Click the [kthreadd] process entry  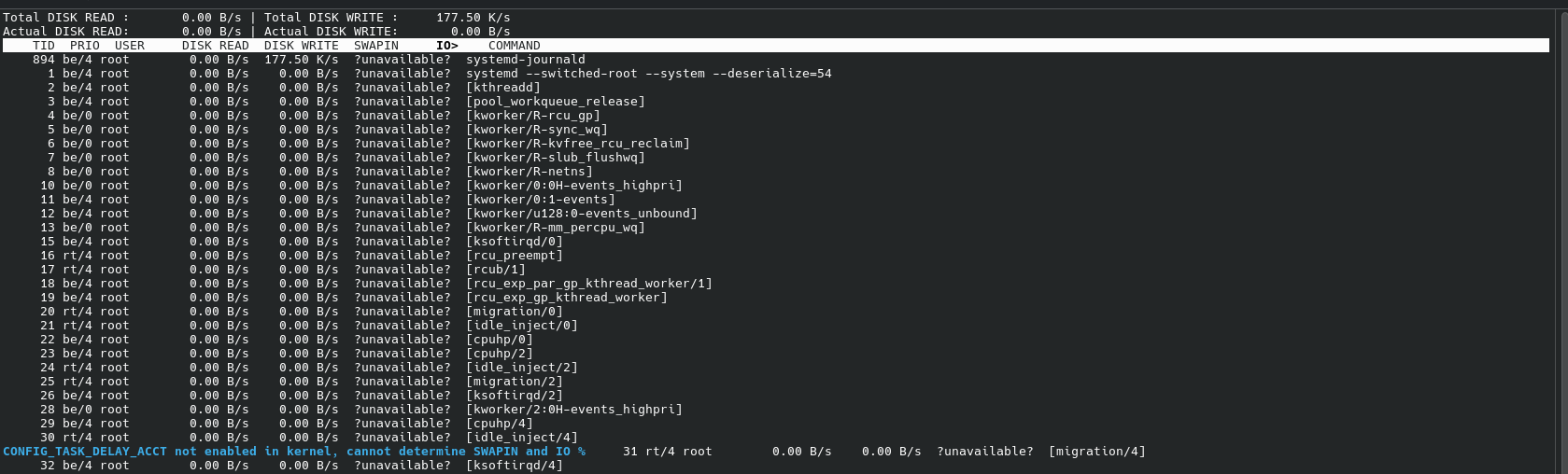[503, 88]
